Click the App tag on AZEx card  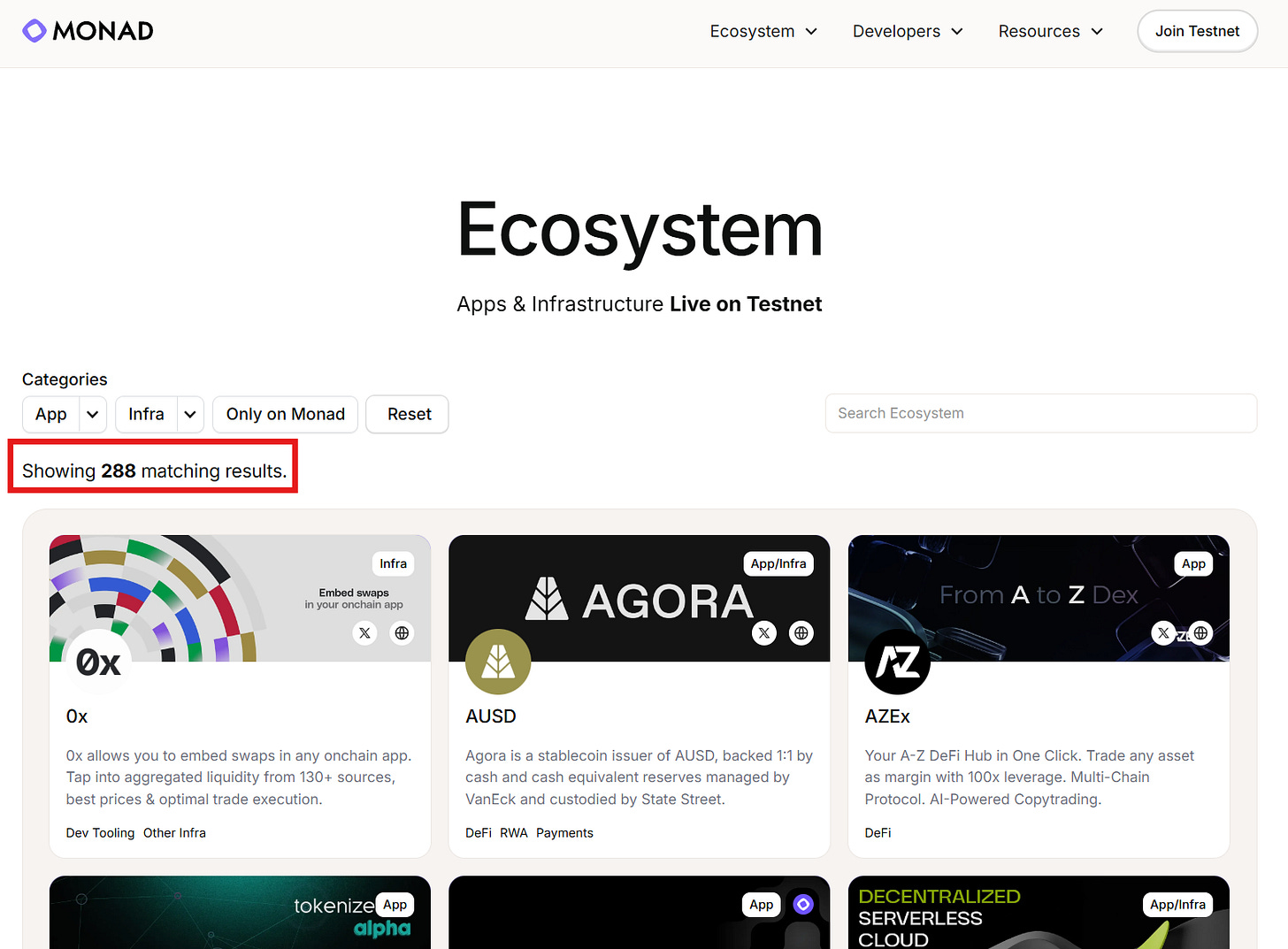[x=1193, y=563]
